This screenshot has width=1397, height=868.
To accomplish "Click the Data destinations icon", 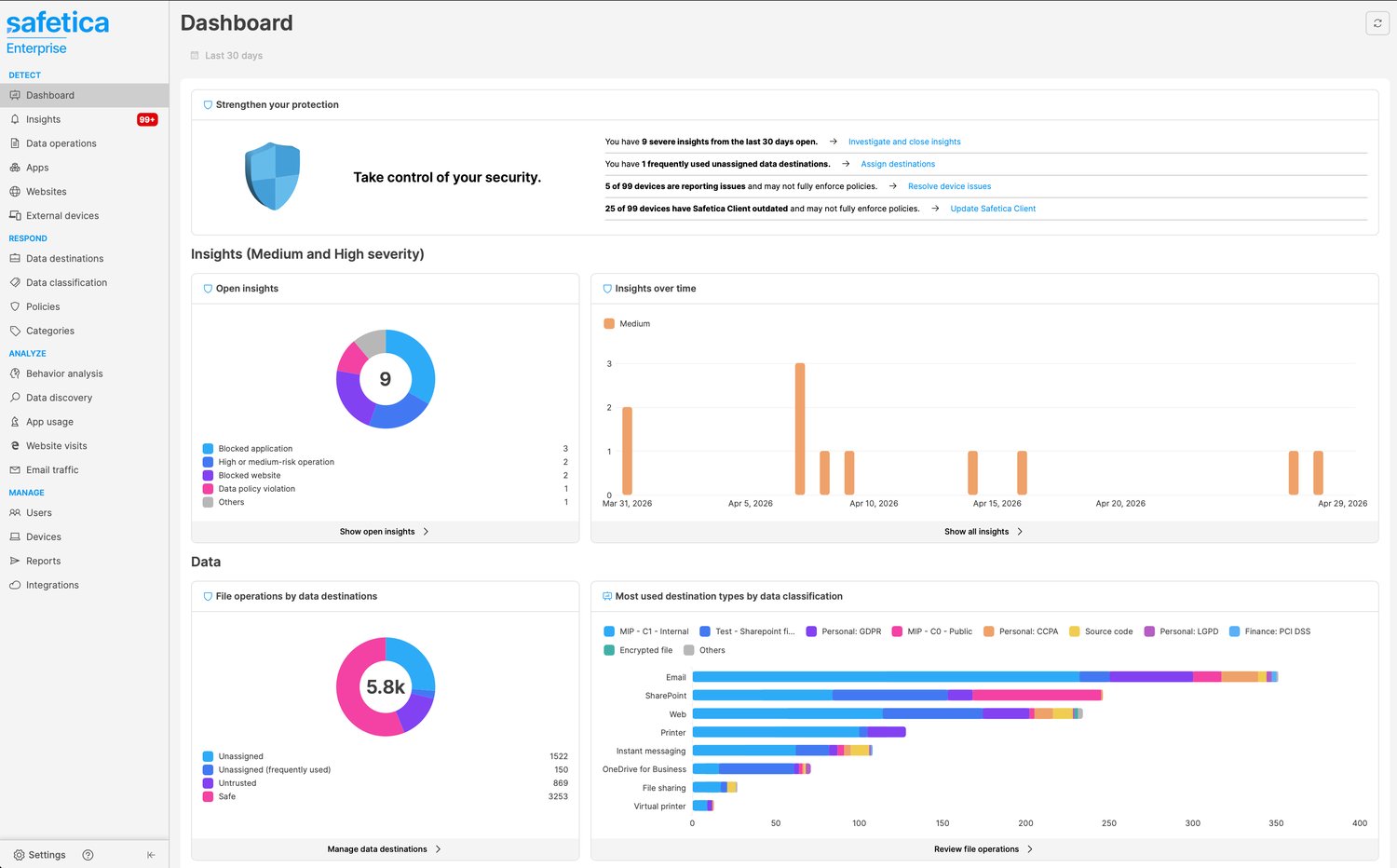I will click(x=15, y=258).
